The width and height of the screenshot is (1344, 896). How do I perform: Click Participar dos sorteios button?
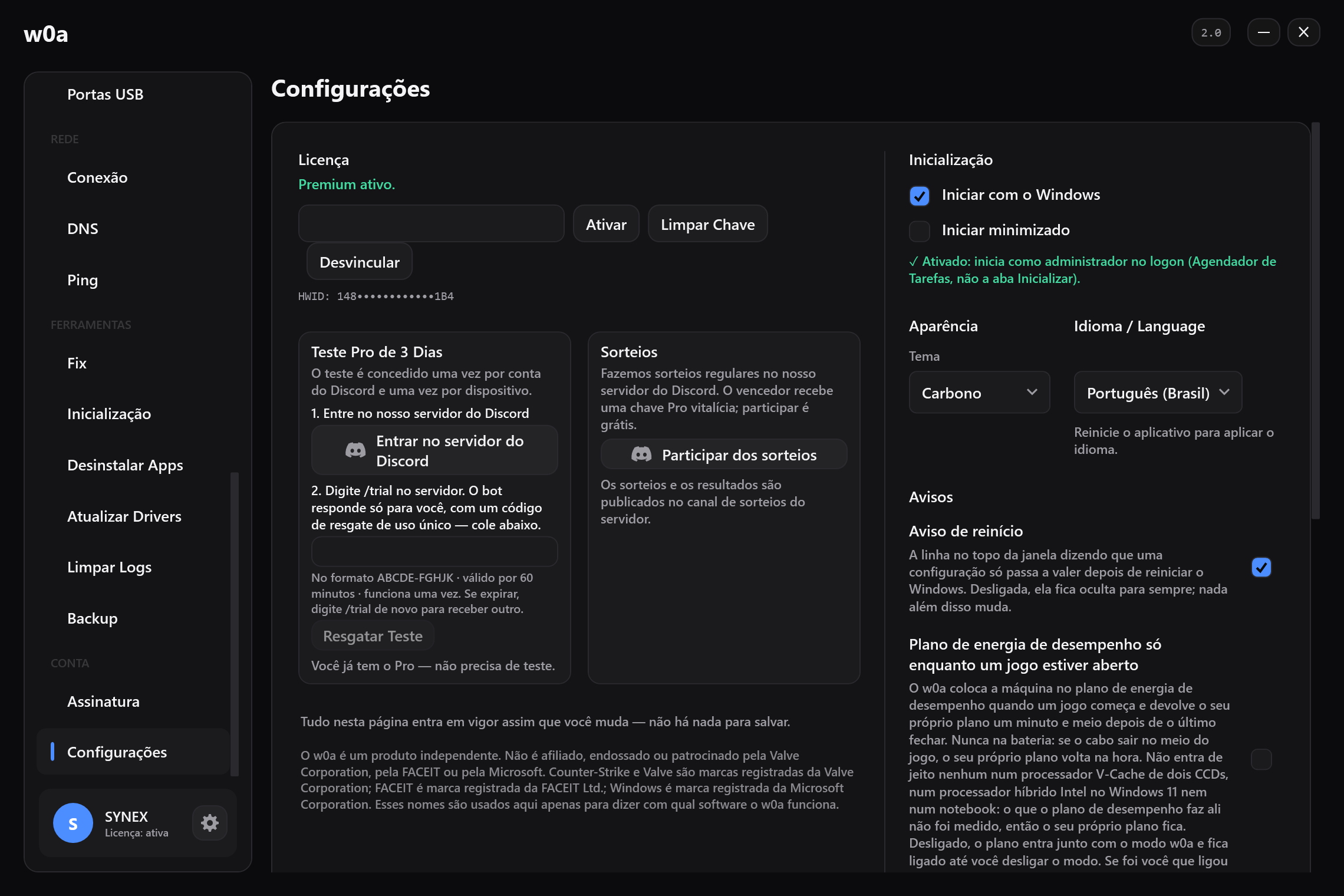tap(724, 454)
